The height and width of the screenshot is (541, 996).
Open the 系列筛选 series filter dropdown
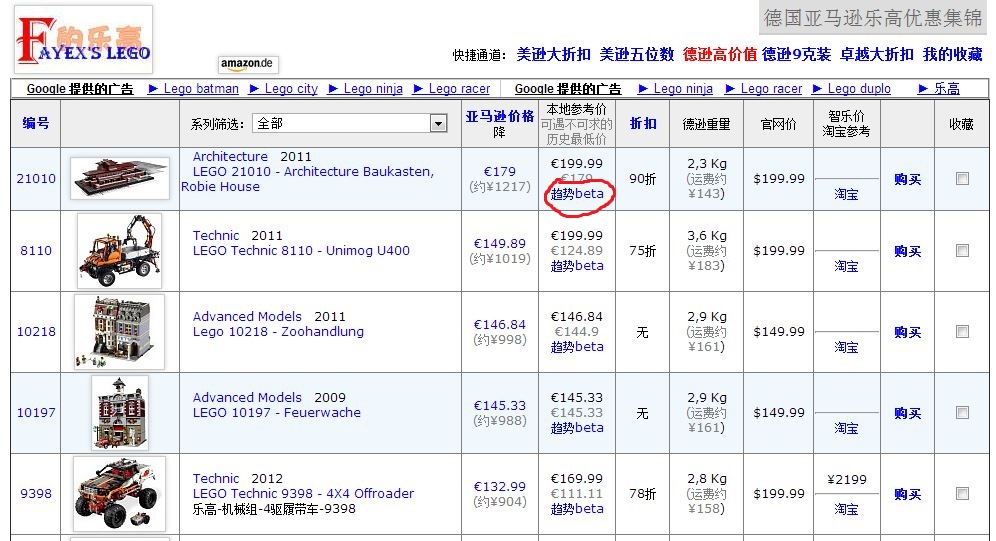350,123
